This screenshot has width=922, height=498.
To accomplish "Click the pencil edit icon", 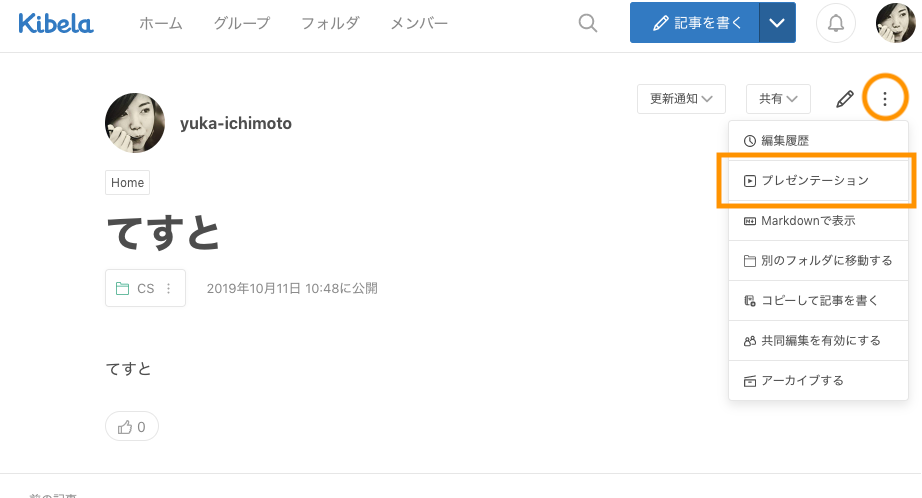I will click(x=845, y=99).
